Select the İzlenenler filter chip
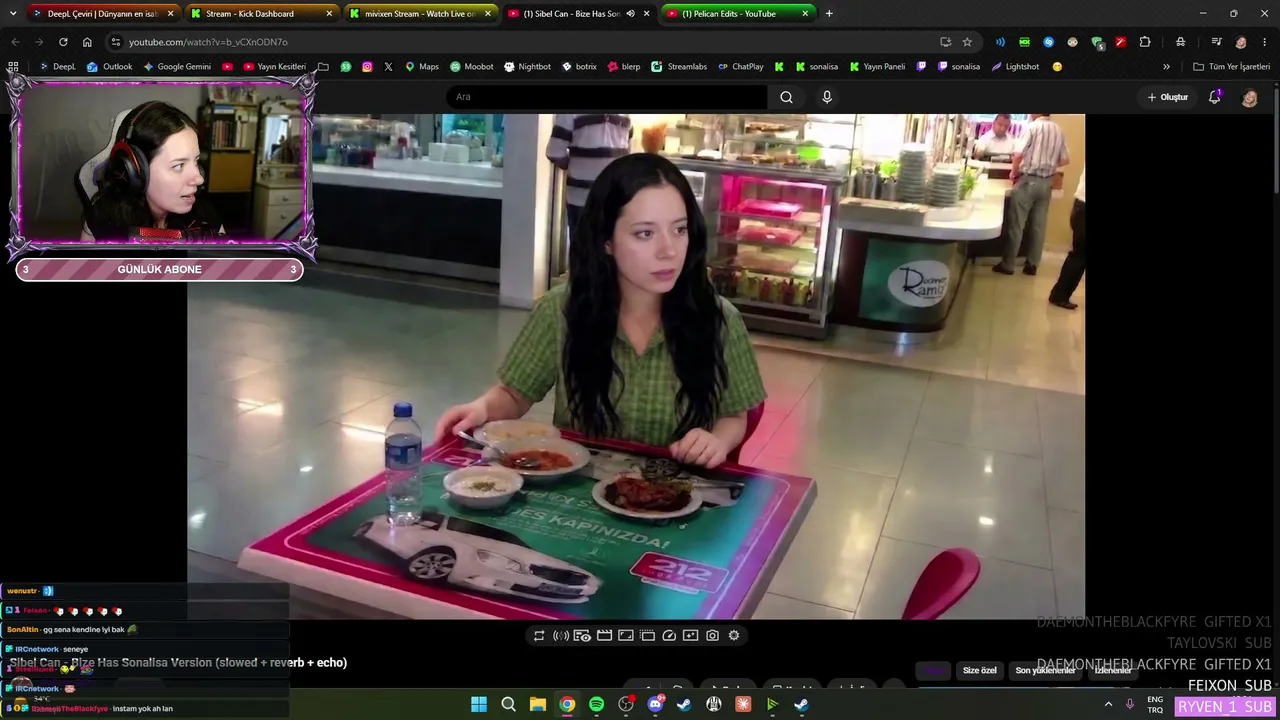 pyautogui.click(x=1113, y=670)
